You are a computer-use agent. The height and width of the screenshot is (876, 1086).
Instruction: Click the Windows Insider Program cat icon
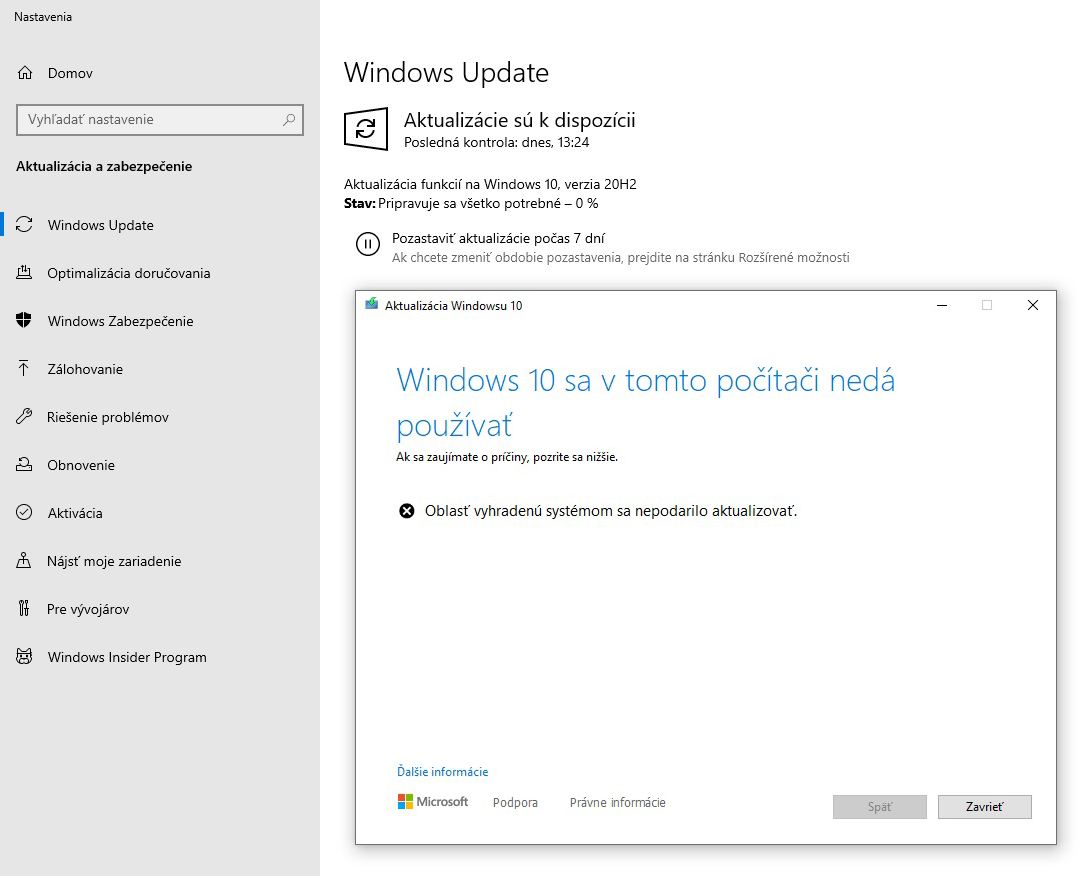coord(24,656)
